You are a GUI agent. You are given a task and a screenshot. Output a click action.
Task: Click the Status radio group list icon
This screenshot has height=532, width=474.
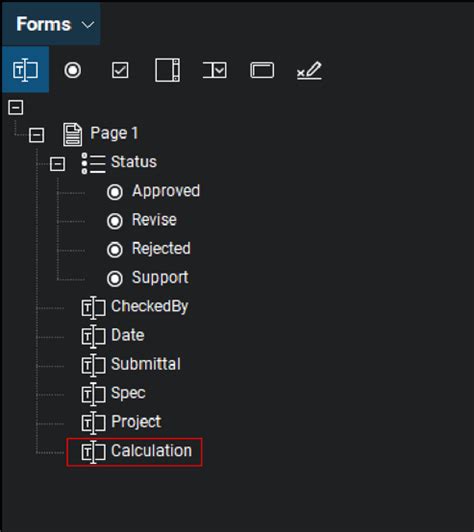tap(93, 163)
